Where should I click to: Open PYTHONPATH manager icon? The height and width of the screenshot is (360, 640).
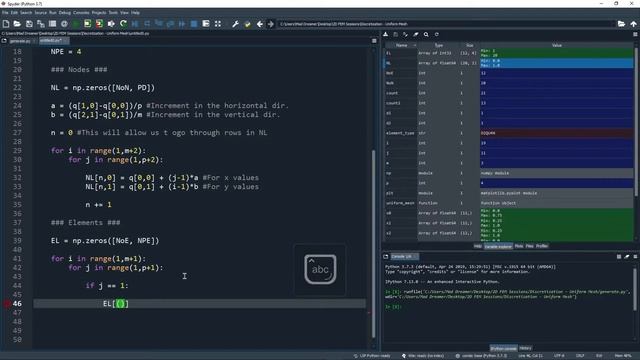point(247,24)
